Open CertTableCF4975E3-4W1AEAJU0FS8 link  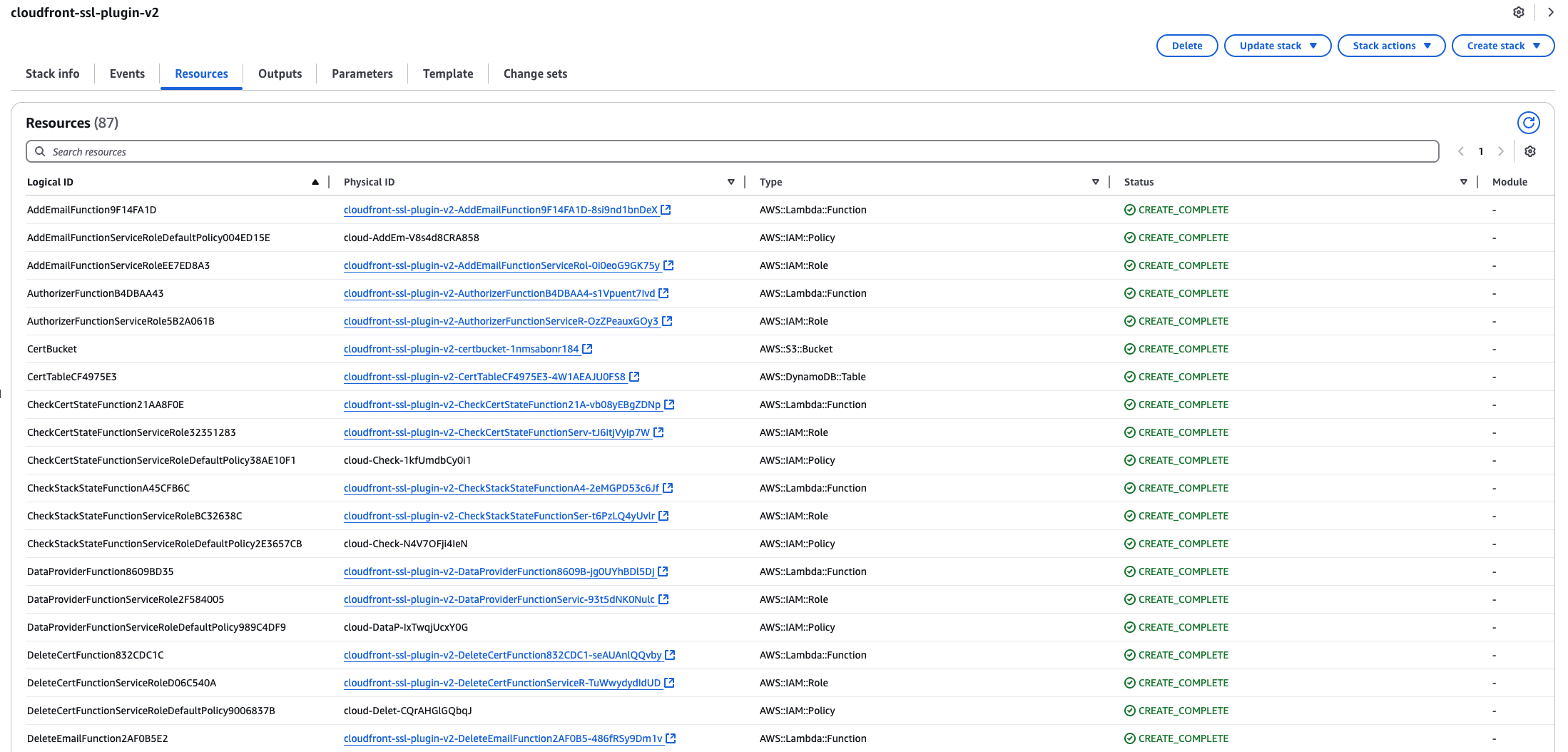pyautogui.click(x=484, y=377)
